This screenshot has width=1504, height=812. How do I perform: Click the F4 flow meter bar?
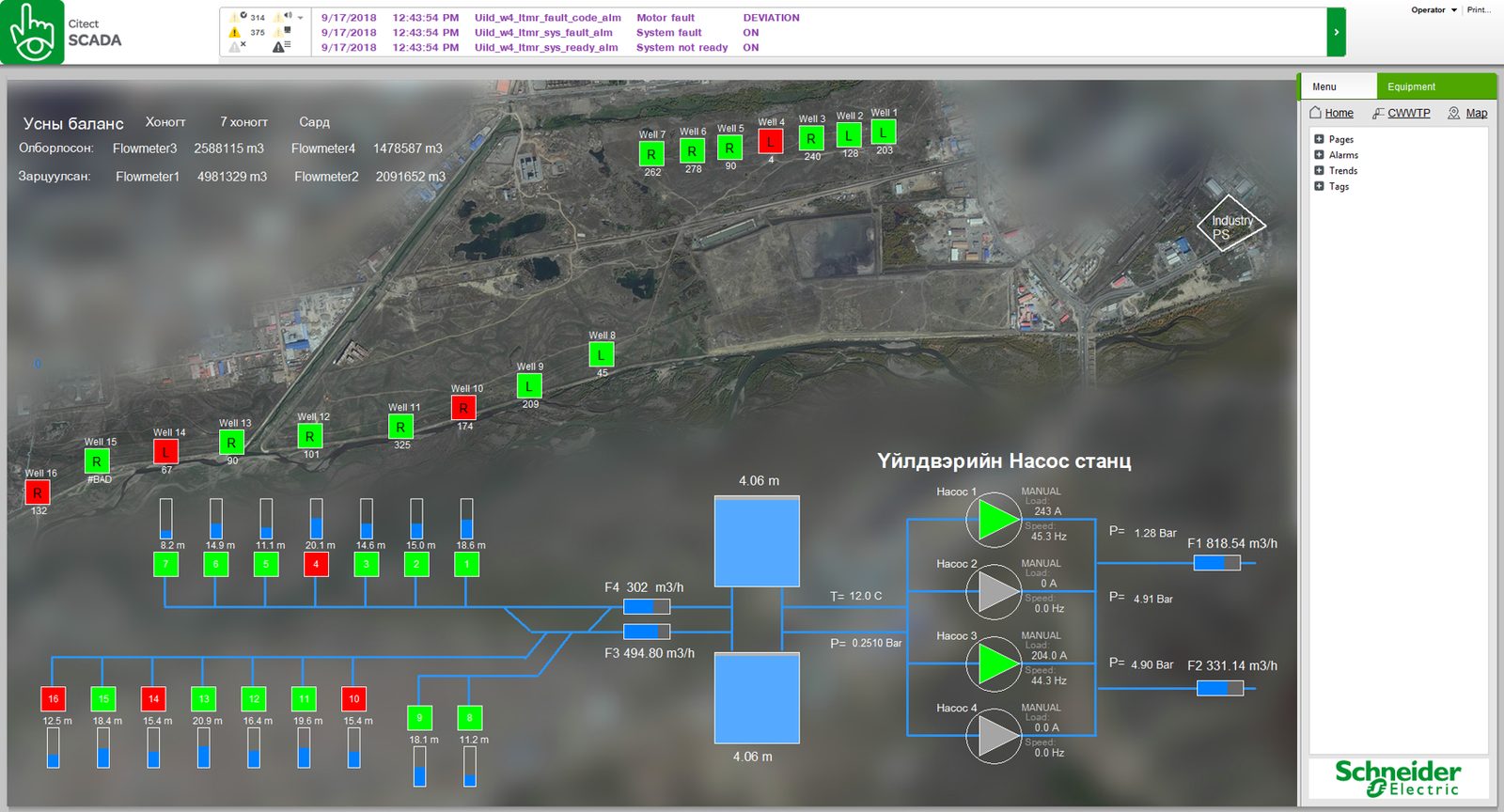click(647, 607)
